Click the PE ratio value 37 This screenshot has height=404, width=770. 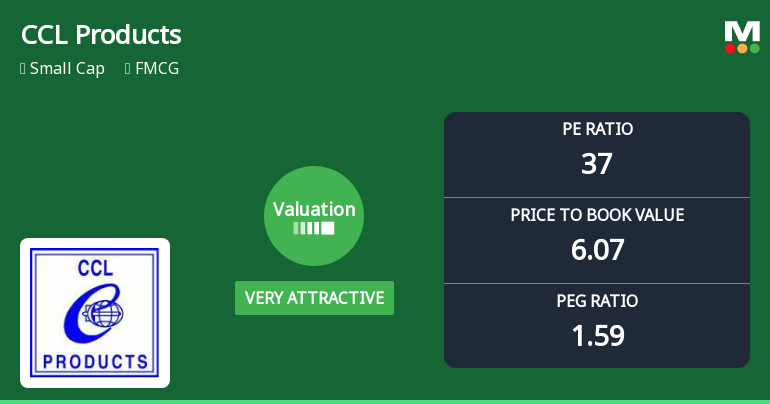click(597, 163)
